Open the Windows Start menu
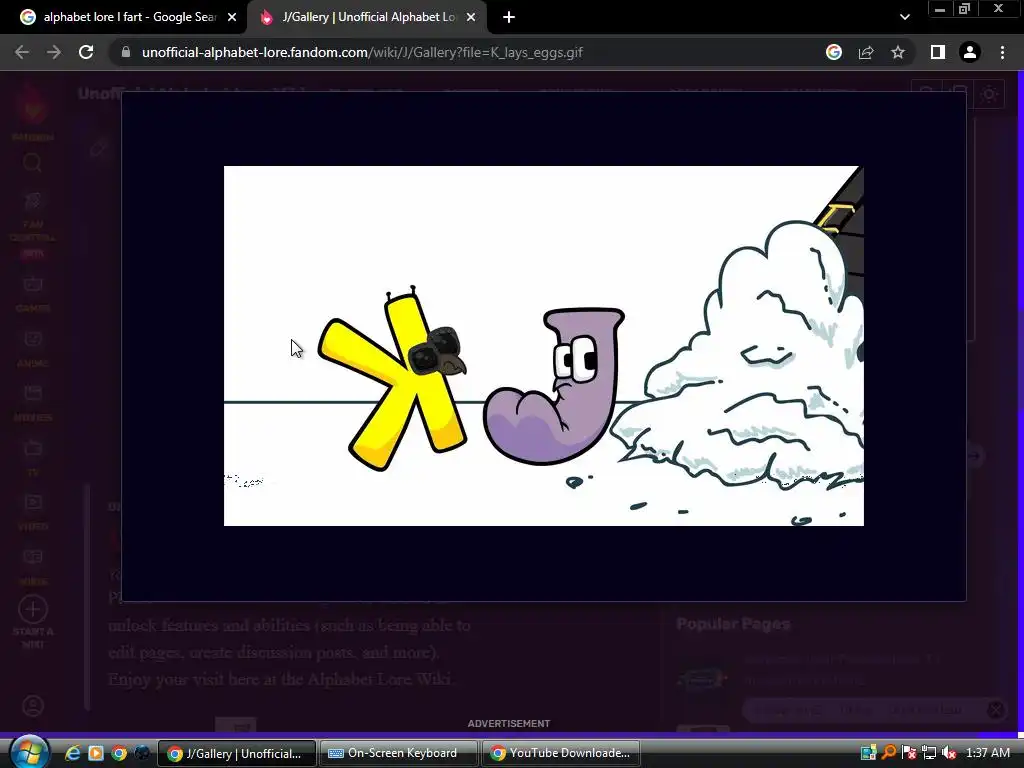1024x768 pixels. 29,752
